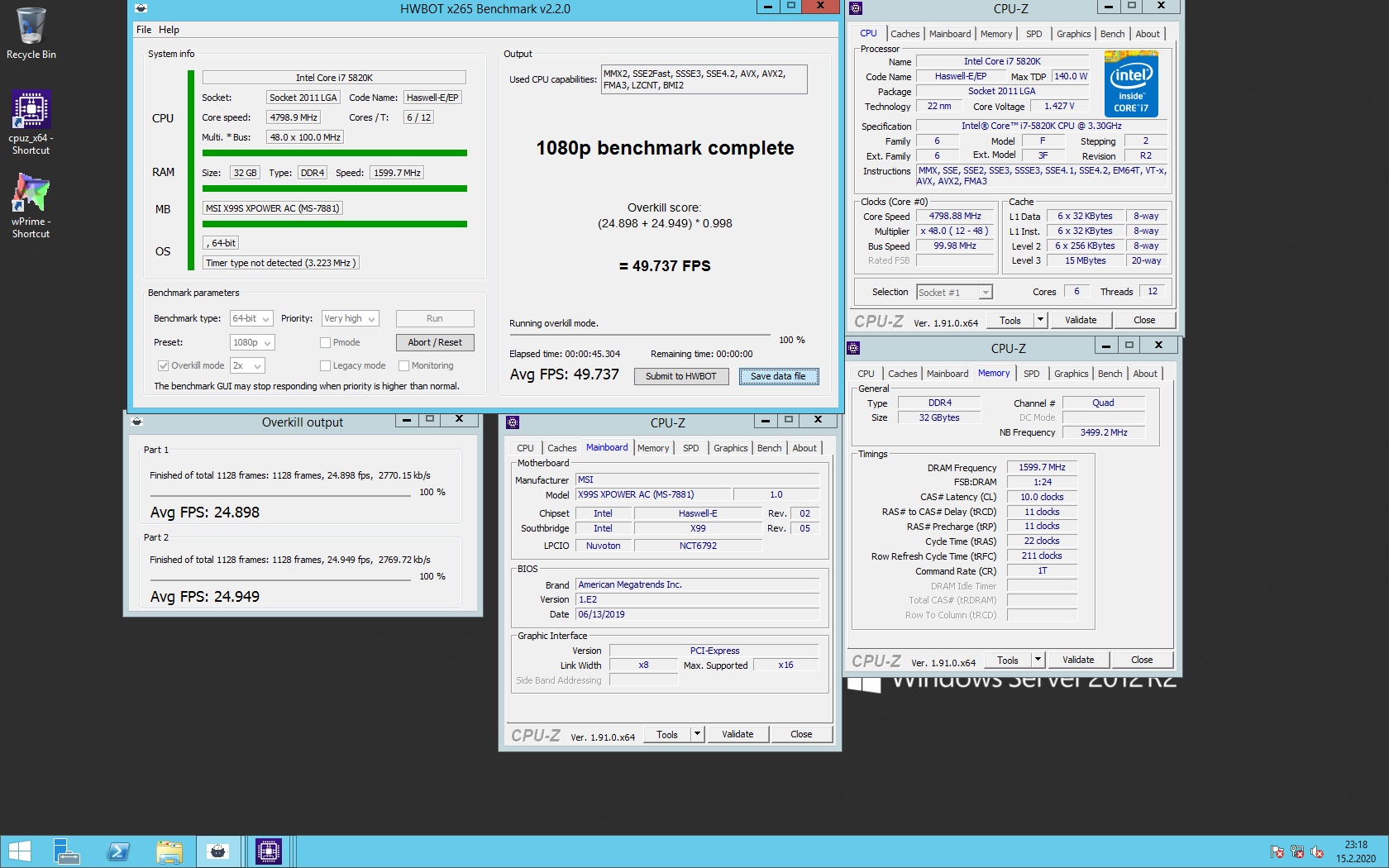The width and height of the screenshot is (1389, 868).
Task: Click the NB Frequency 3499.2 MHz value
Action: point(1103,432)
